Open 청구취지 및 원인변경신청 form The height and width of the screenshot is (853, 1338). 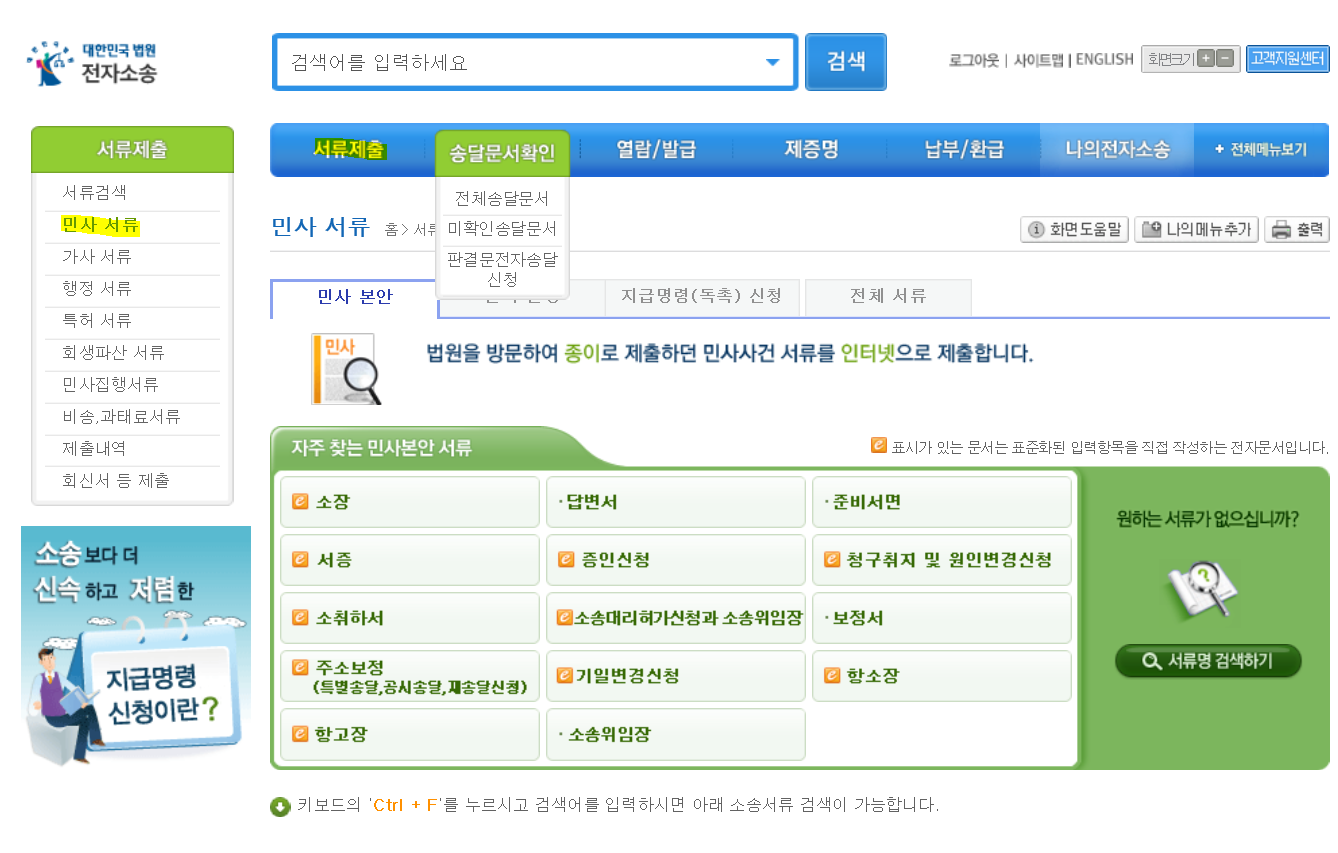pyautogui.click(x=942, y=560)
